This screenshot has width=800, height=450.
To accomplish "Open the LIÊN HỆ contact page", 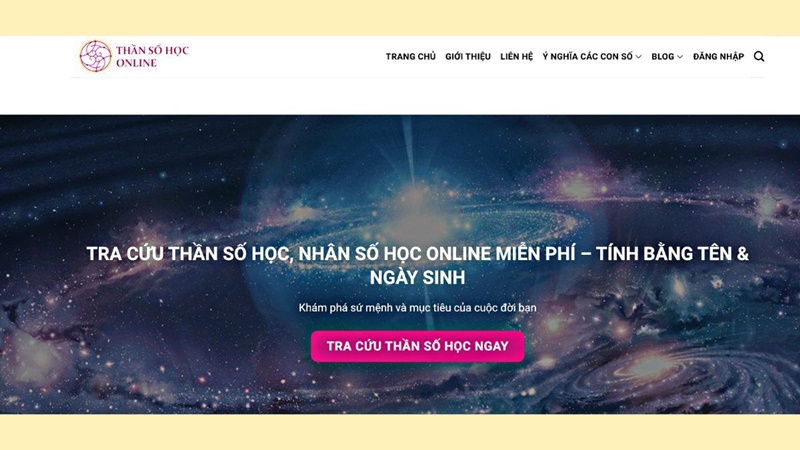I will [516, 57].
